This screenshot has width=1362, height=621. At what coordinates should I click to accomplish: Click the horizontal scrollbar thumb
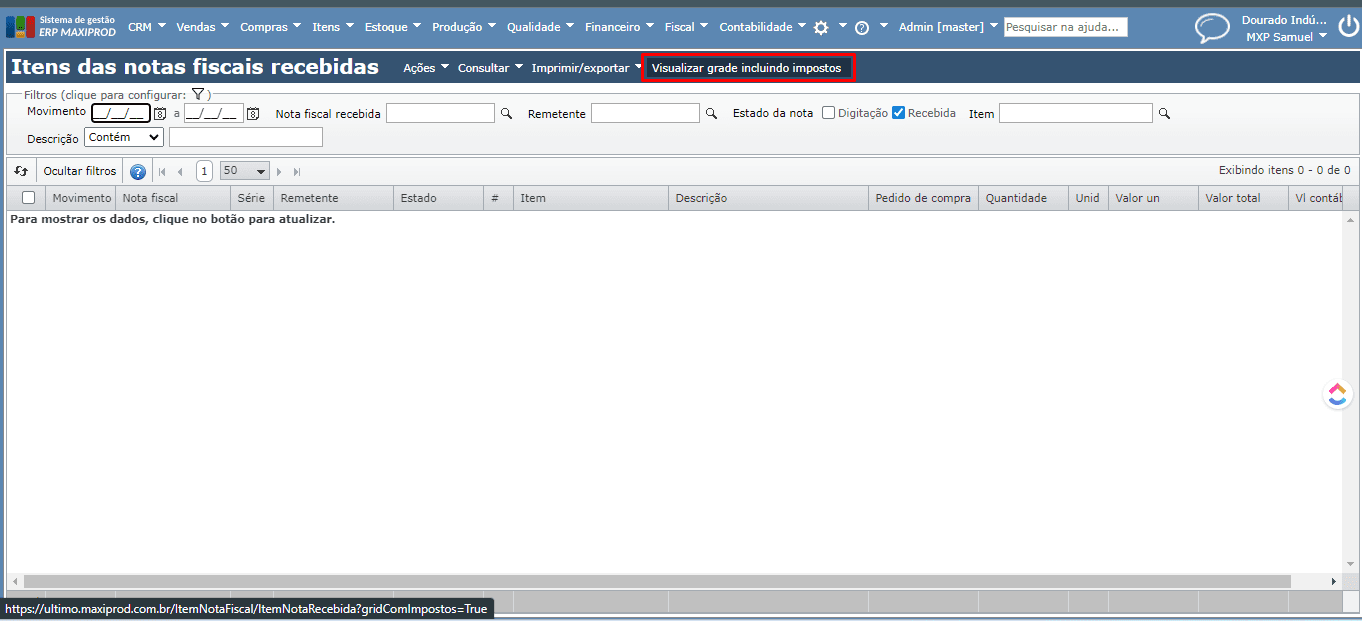[x=657, y=581]
